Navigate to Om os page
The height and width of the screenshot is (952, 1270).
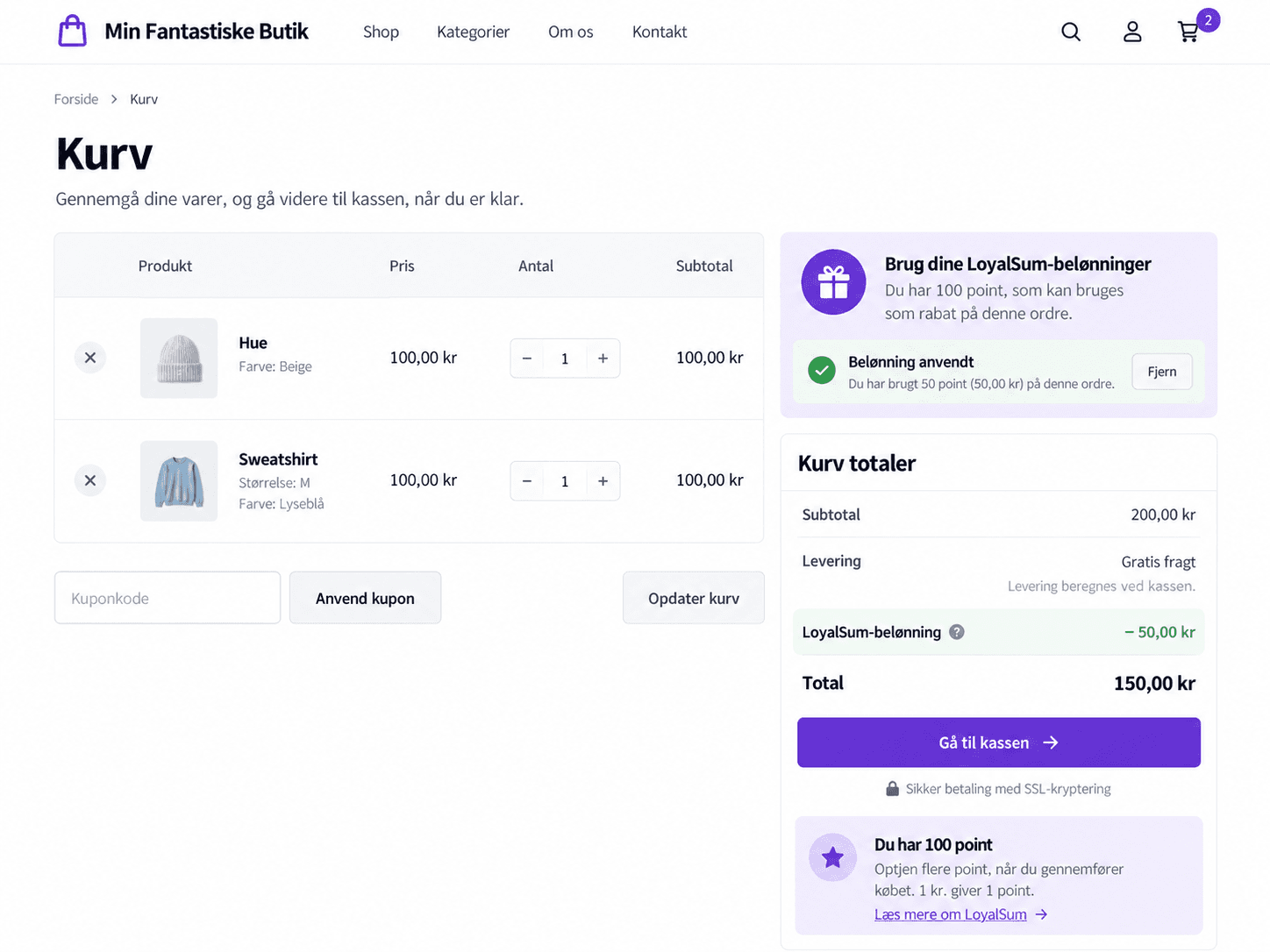pyautogui.click(x=571, y=32)
